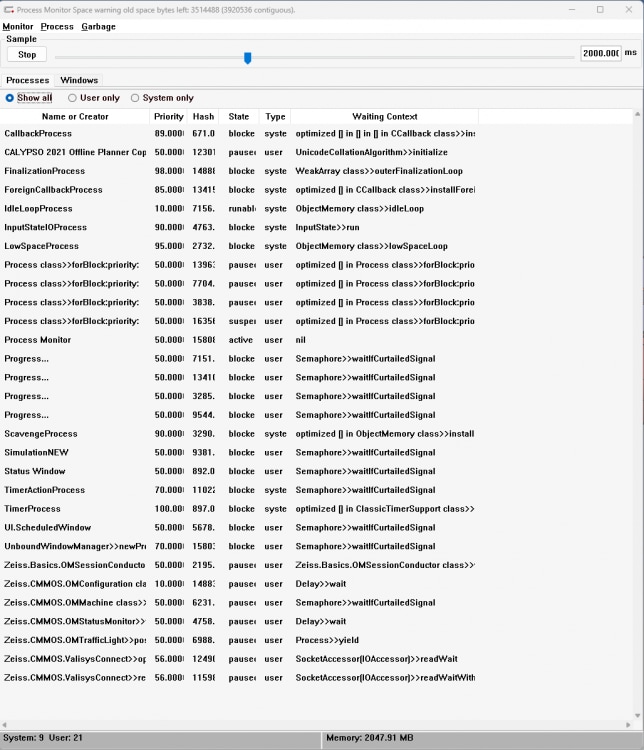Open the Process menu

tap(57, 27)
